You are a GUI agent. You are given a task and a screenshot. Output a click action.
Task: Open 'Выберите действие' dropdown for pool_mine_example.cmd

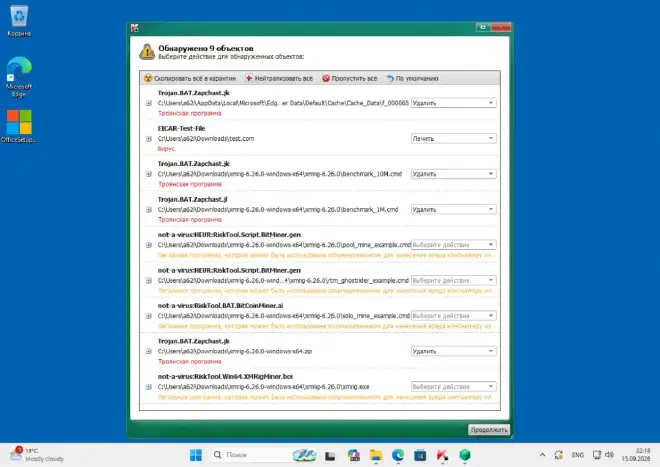pos(453,245)
